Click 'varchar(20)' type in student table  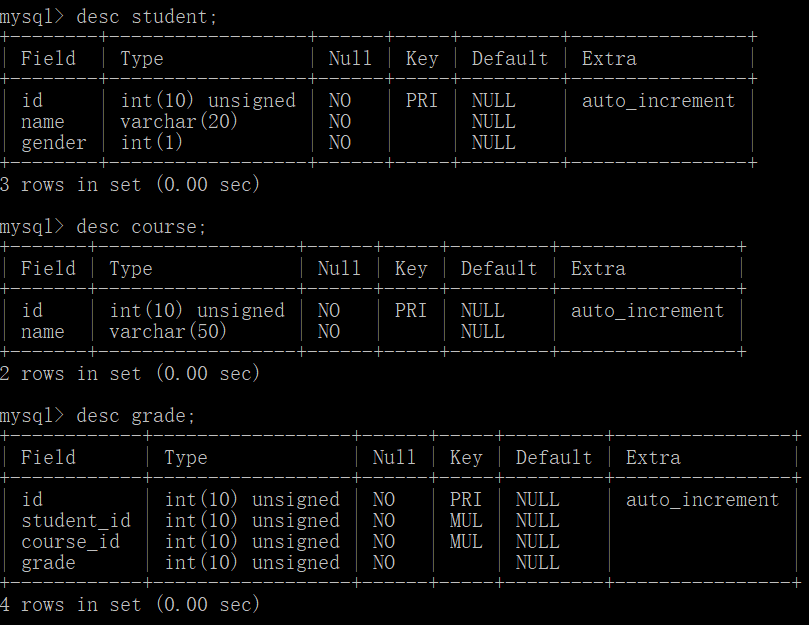[x=179, y=122]
